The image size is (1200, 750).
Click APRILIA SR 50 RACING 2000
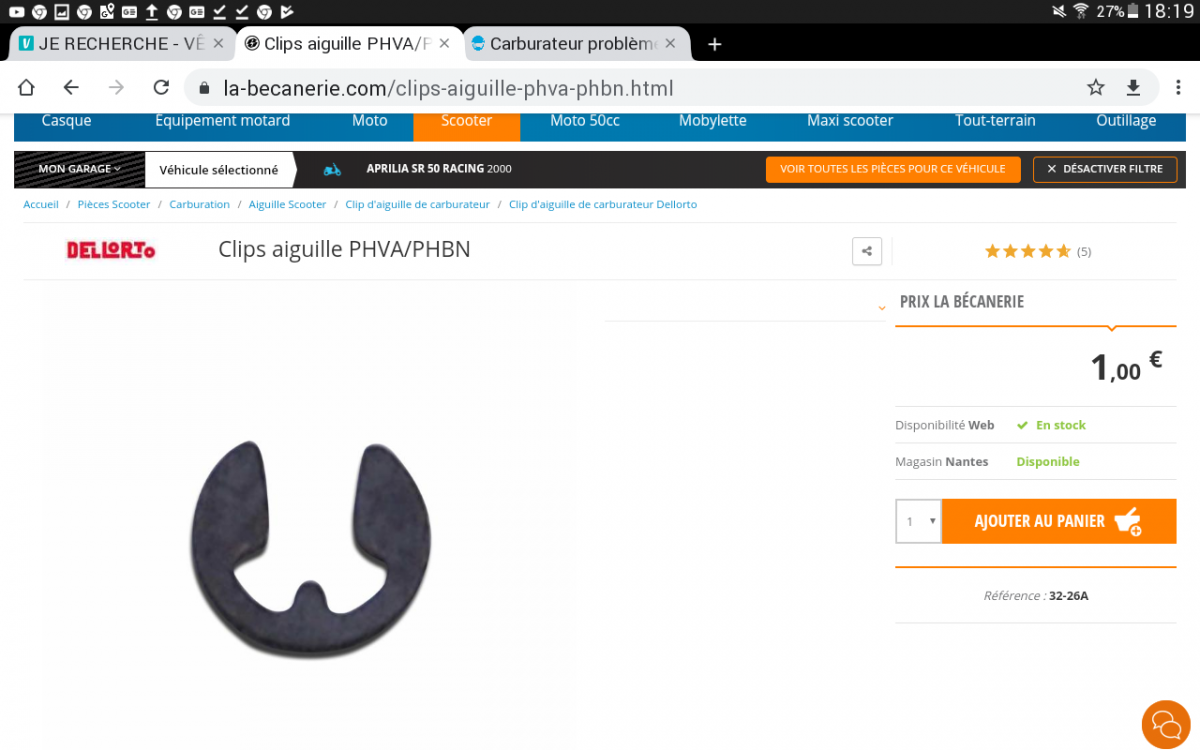coord(439,169)
